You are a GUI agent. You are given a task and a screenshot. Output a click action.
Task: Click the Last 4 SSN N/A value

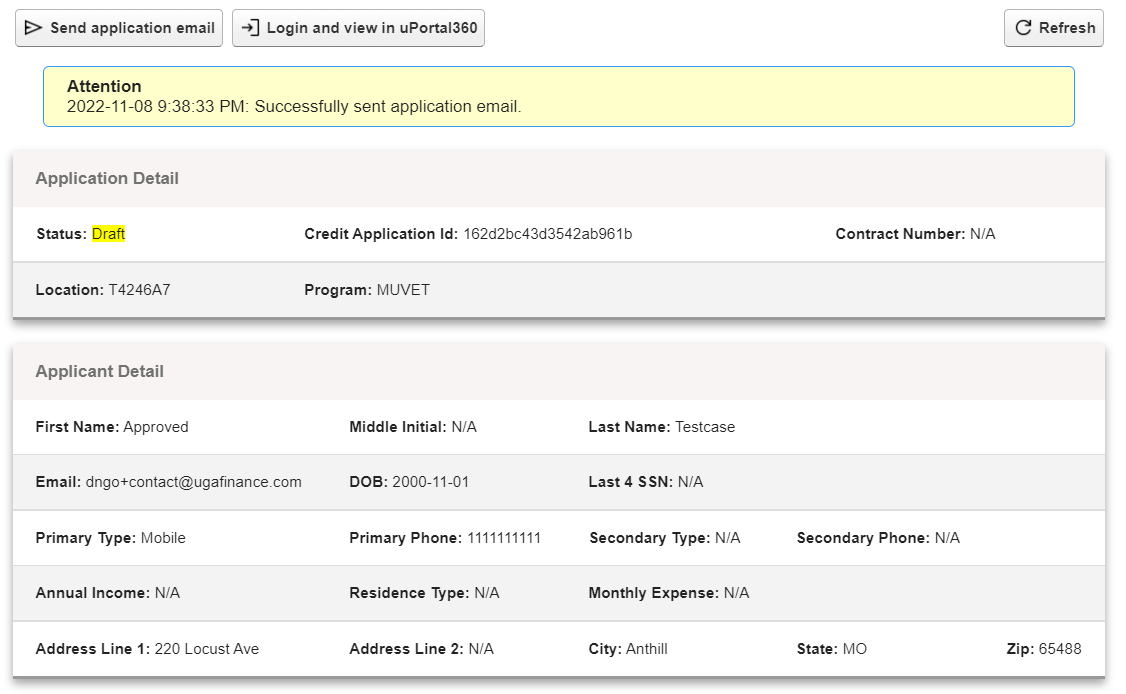coord(691,482)
